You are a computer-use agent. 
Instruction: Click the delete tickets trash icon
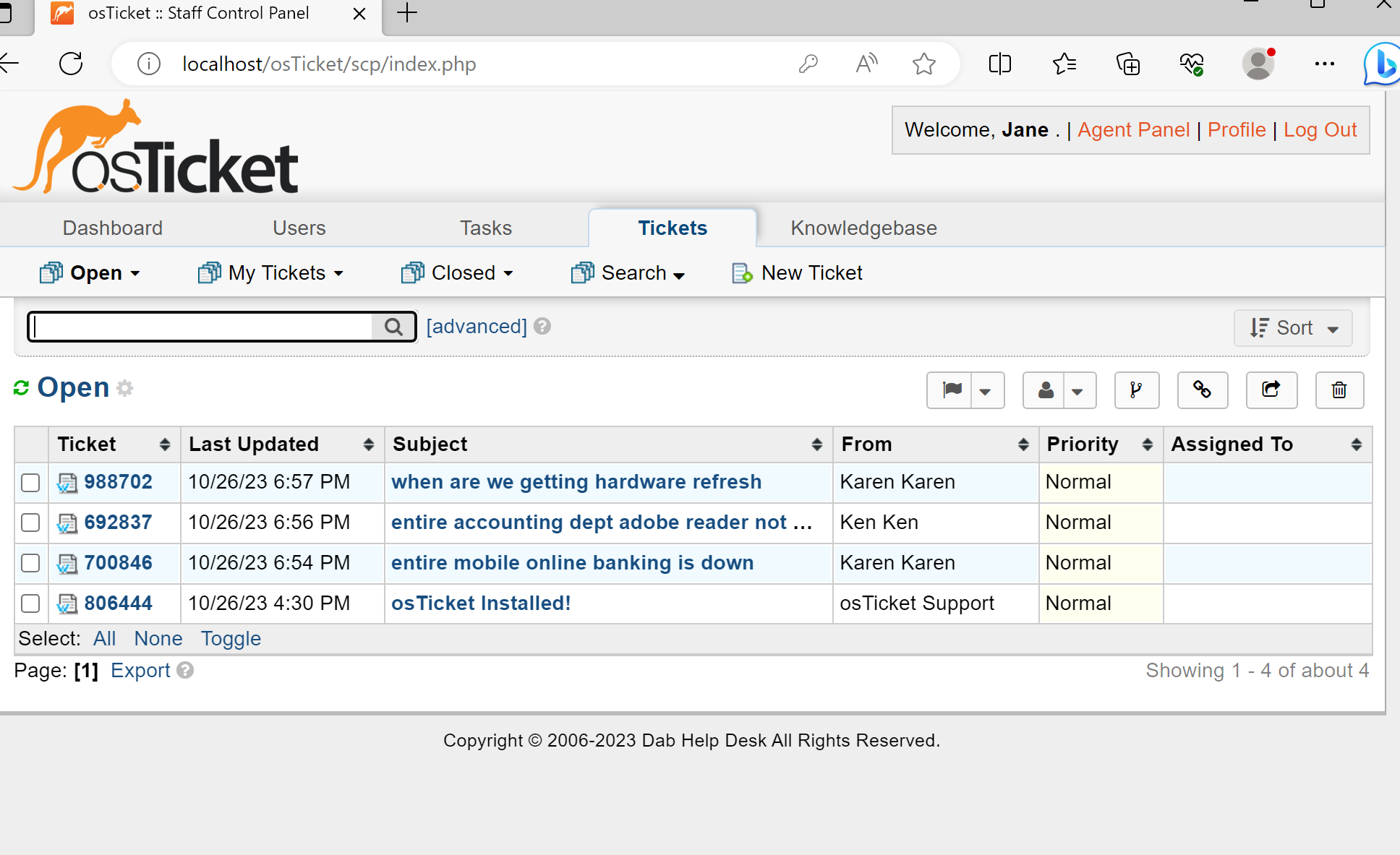[x=1339, y=390]
